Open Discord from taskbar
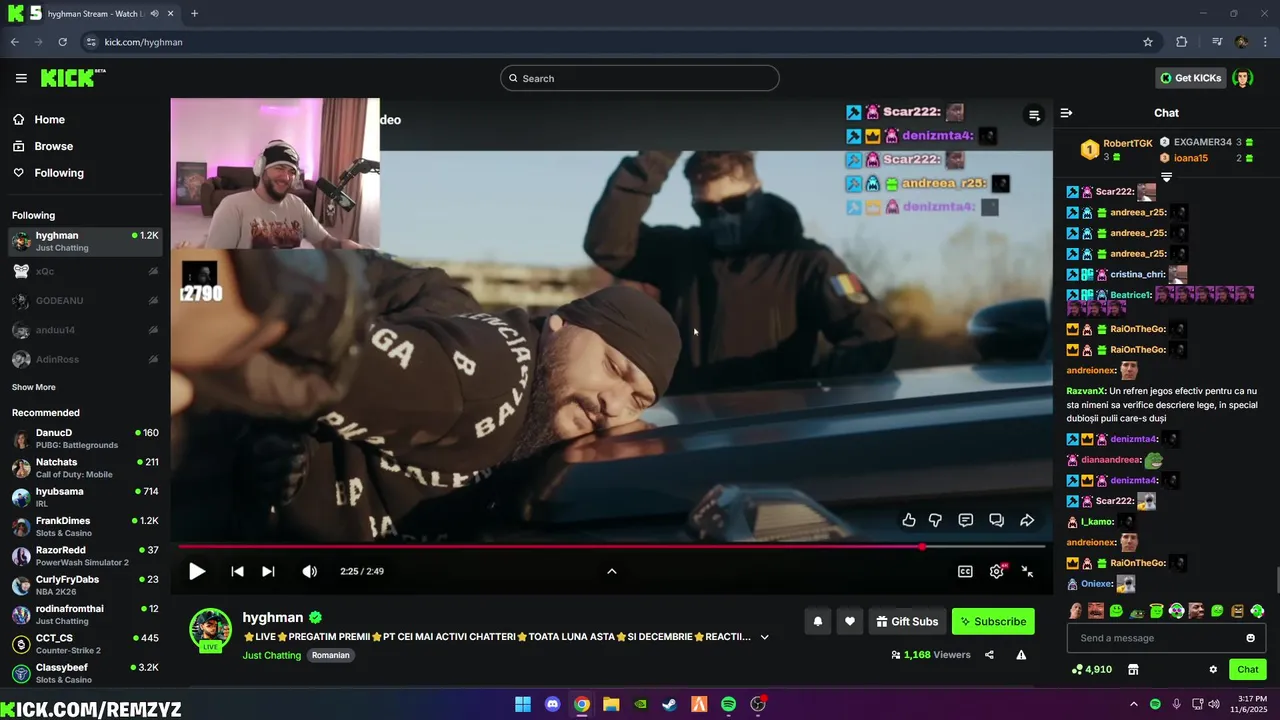Image resolution: width=1280 pixels, height=720 pixels. pyautogui.click(x=552, y=704)
